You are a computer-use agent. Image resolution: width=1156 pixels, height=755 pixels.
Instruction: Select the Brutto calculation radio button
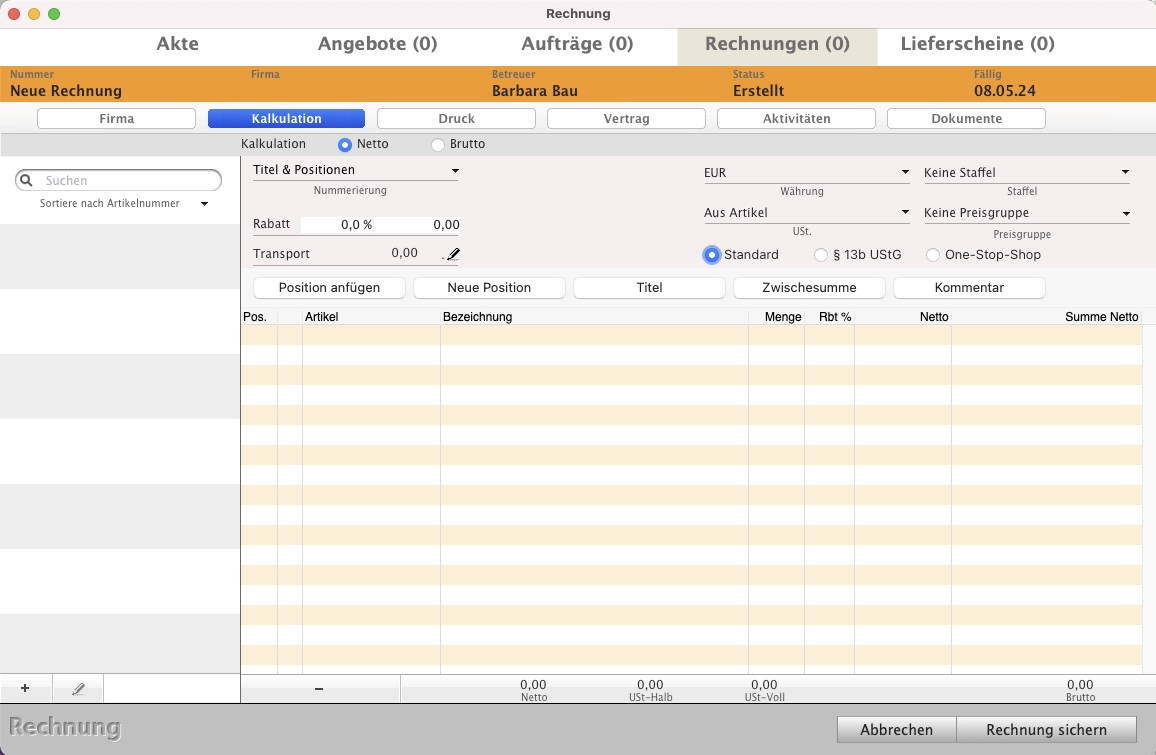coord(438,144)
